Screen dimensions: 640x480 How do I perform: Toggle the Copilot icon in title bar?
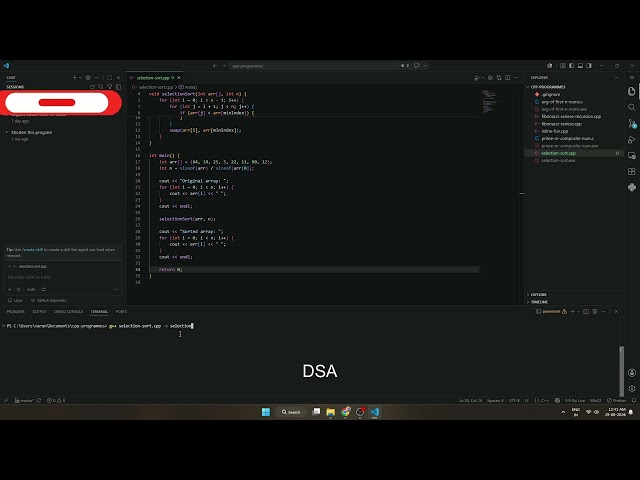coord(417,66)
